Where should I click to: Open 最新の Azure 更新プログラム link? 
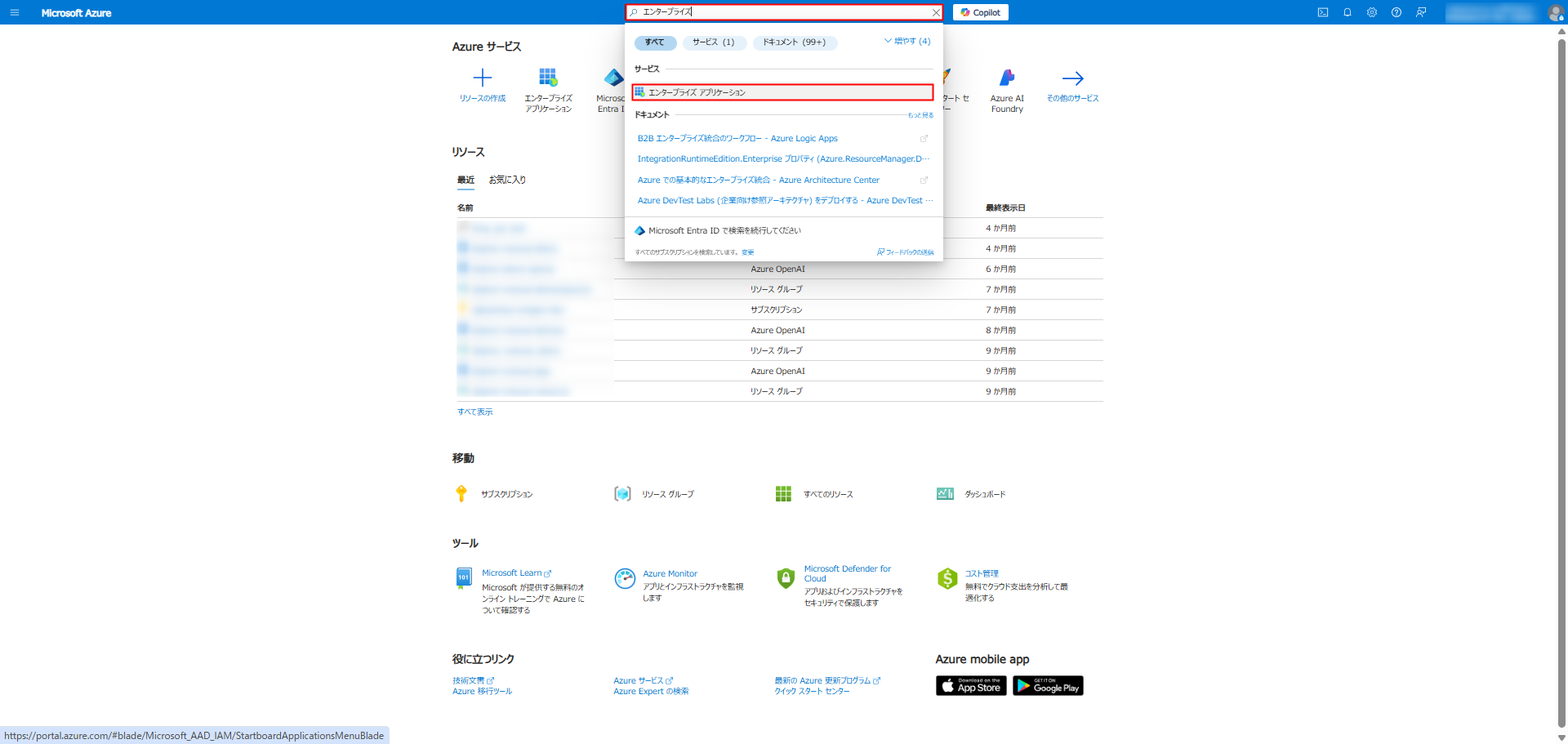(x=827, y=681)
